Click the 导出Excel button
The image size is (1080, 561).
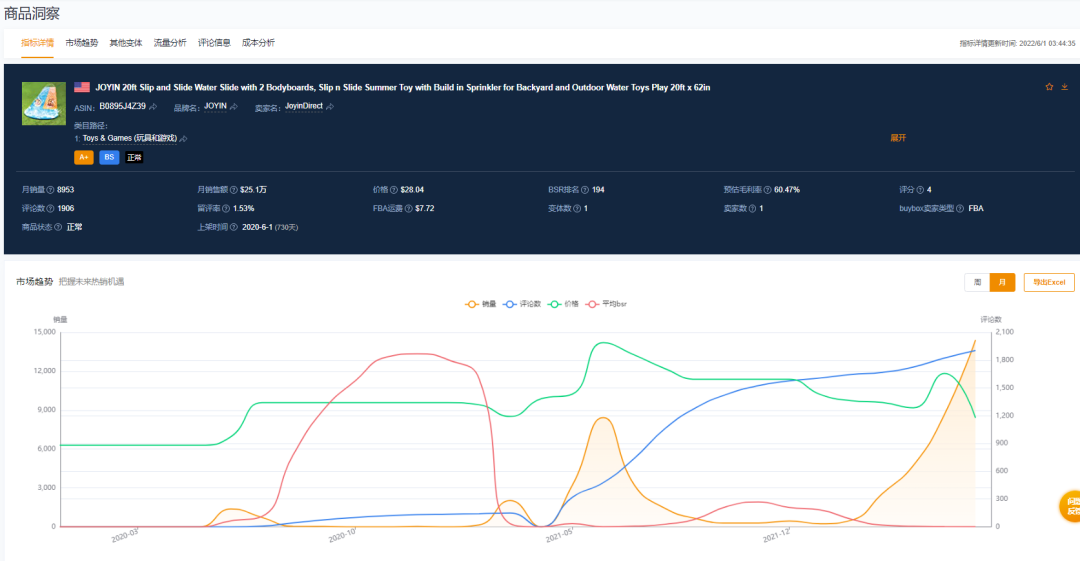click(1049, 283)
